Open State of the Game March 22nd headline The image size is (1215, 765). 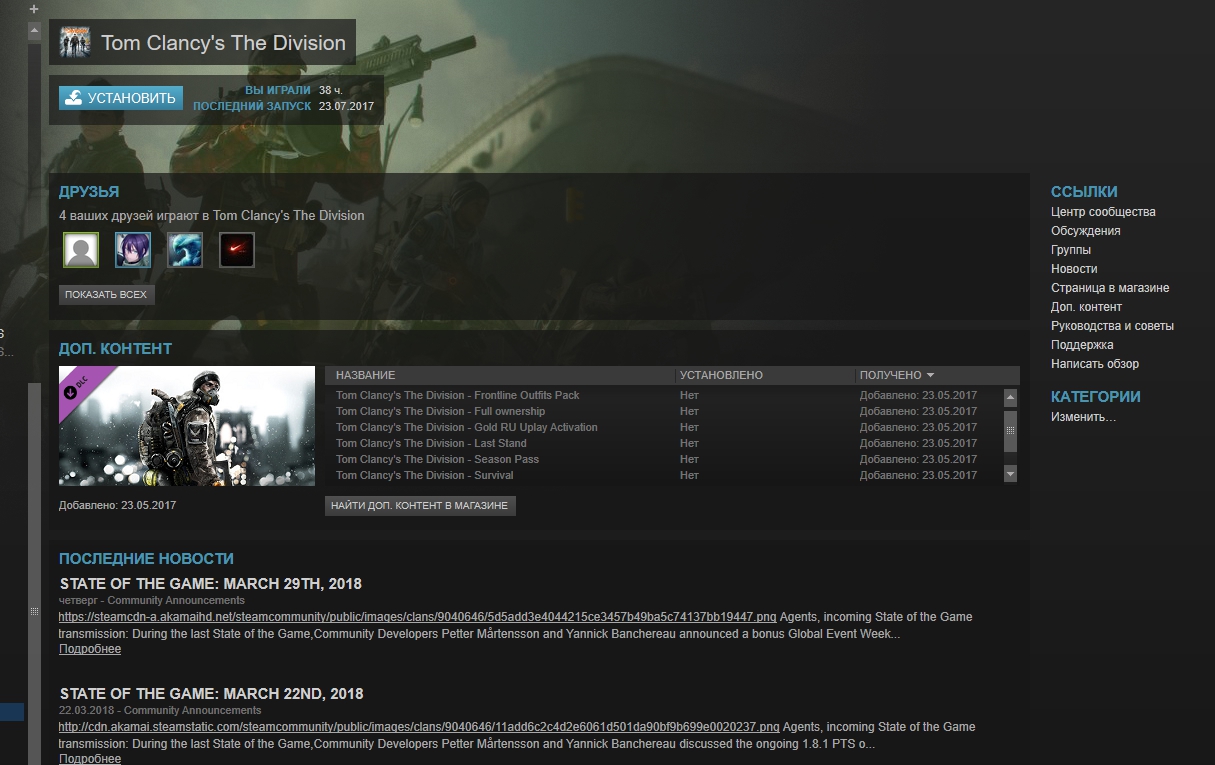(211, 694)
